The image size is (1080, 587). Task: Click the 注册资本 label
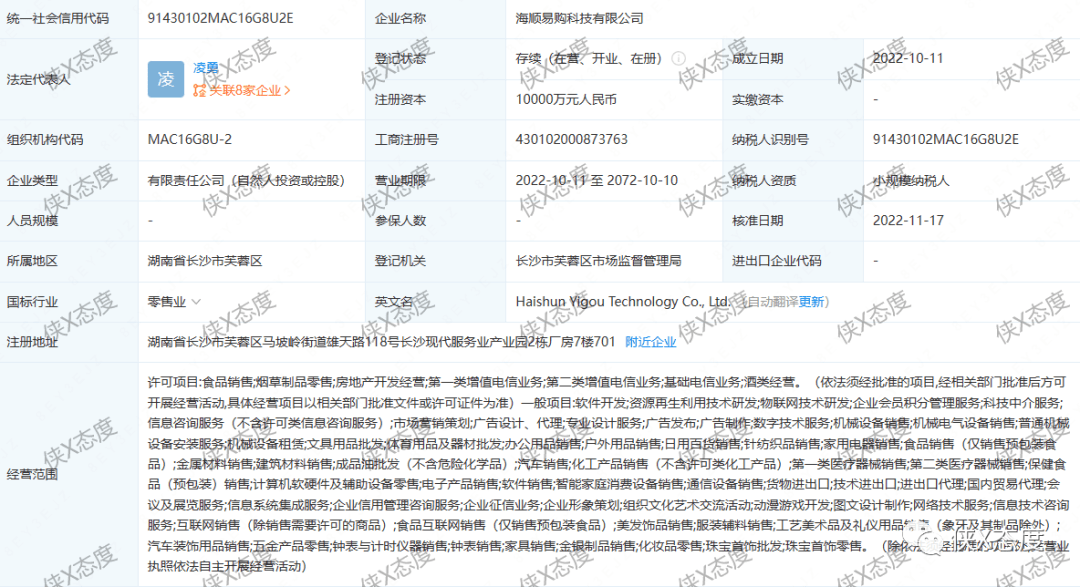pyautogui.click(x=400, y=99)
